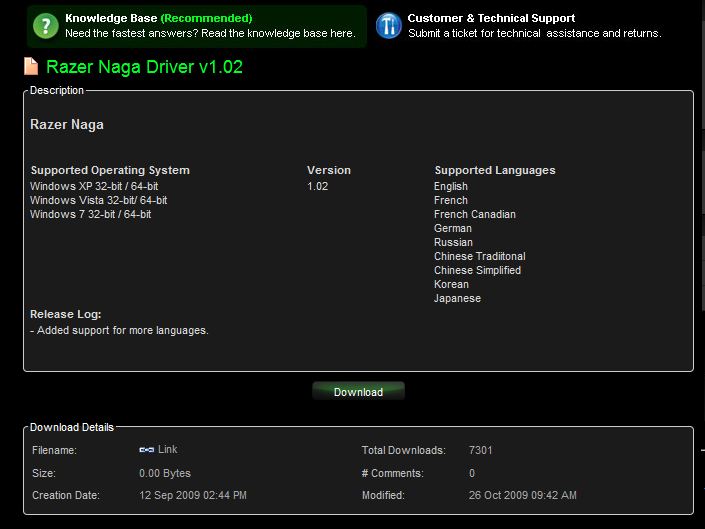Click 'Japanese' in supported languages
The width and height of the screenshot is (705, 529).
click(x=457, y=298)
